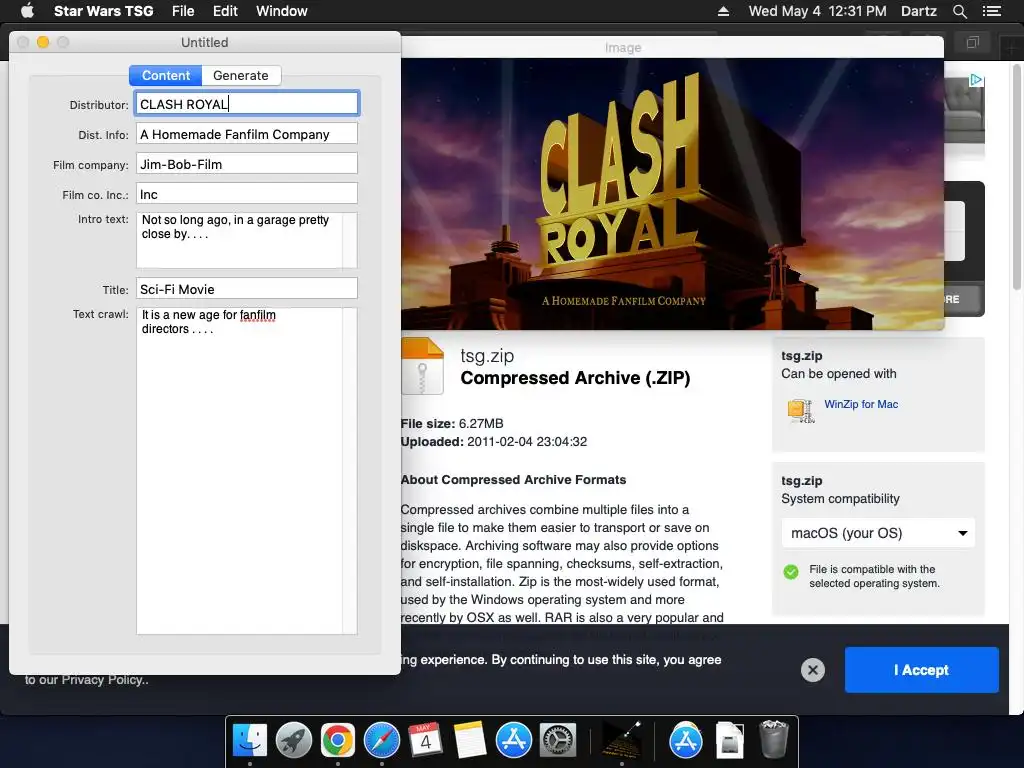Click the WinZip for Mac icon
The height and width of the screenshot is (768, 1024).
coord(801,411)
